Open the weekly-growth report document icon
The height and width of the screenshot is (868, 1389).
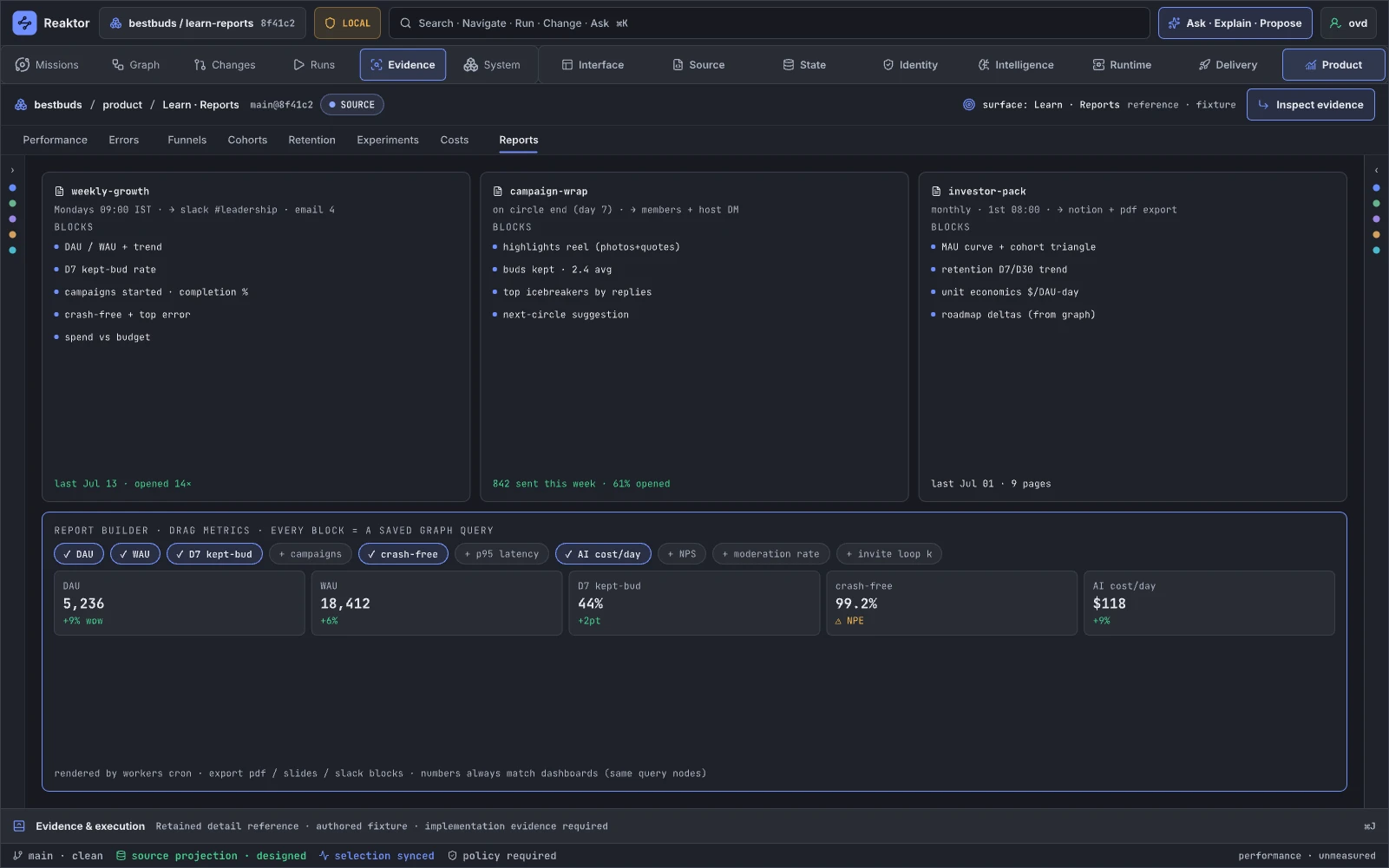pyautogui.click(x=60, y=192)
